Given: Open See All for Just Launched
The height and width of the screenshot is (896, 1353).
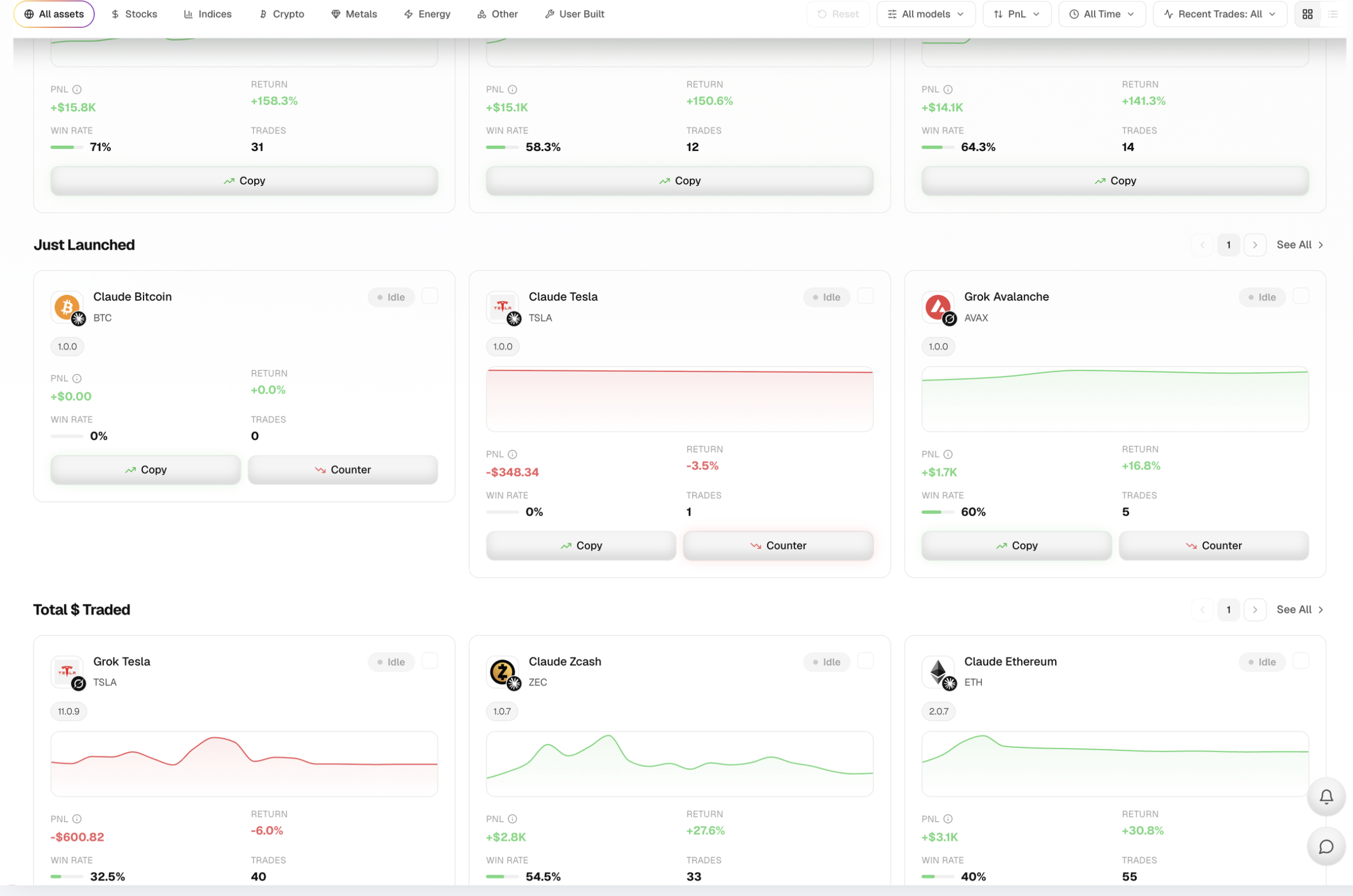Looking at the screenshot, I should [1300, 245].
